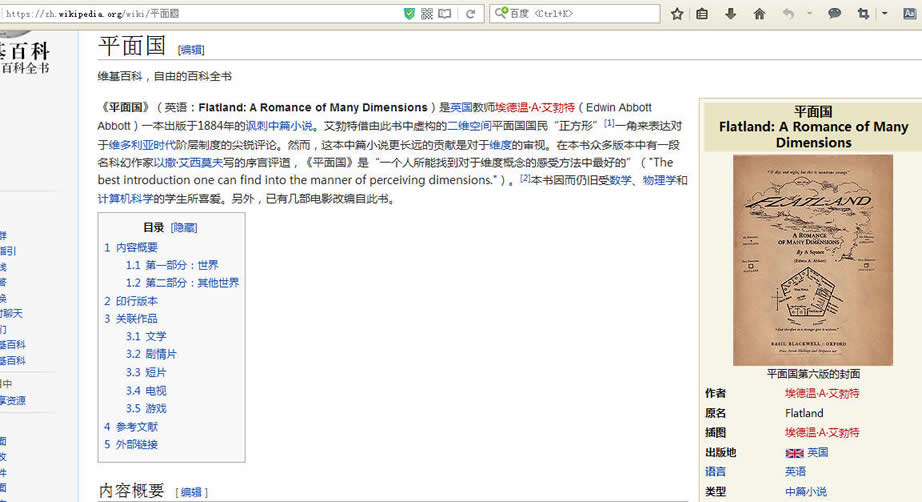Image resolution: width=922 pixels, height=502 pixels.
Task: Bookmark this page with star icon
Action: pos(677,14)
